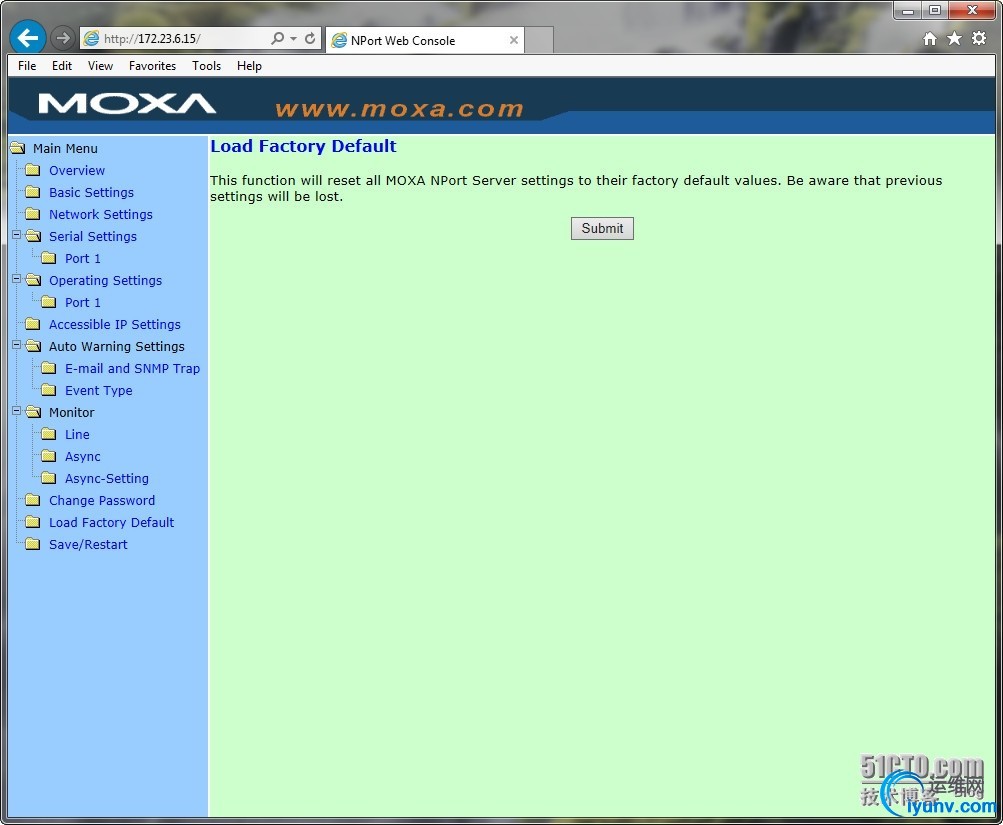Open the browser Tools gear icon
The height and width of the screenshot is (825, 1003).
pos(979,39)
